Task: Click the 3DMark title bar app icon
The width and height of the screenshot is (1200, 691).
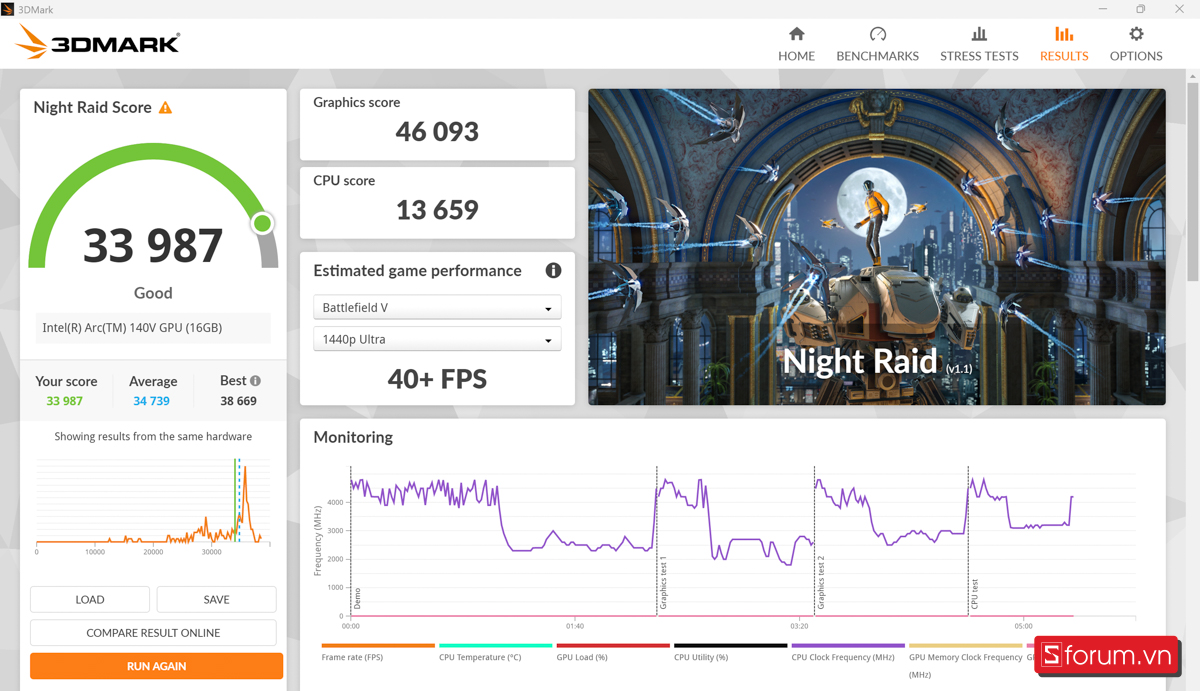Action: click(x=8, y=9)
